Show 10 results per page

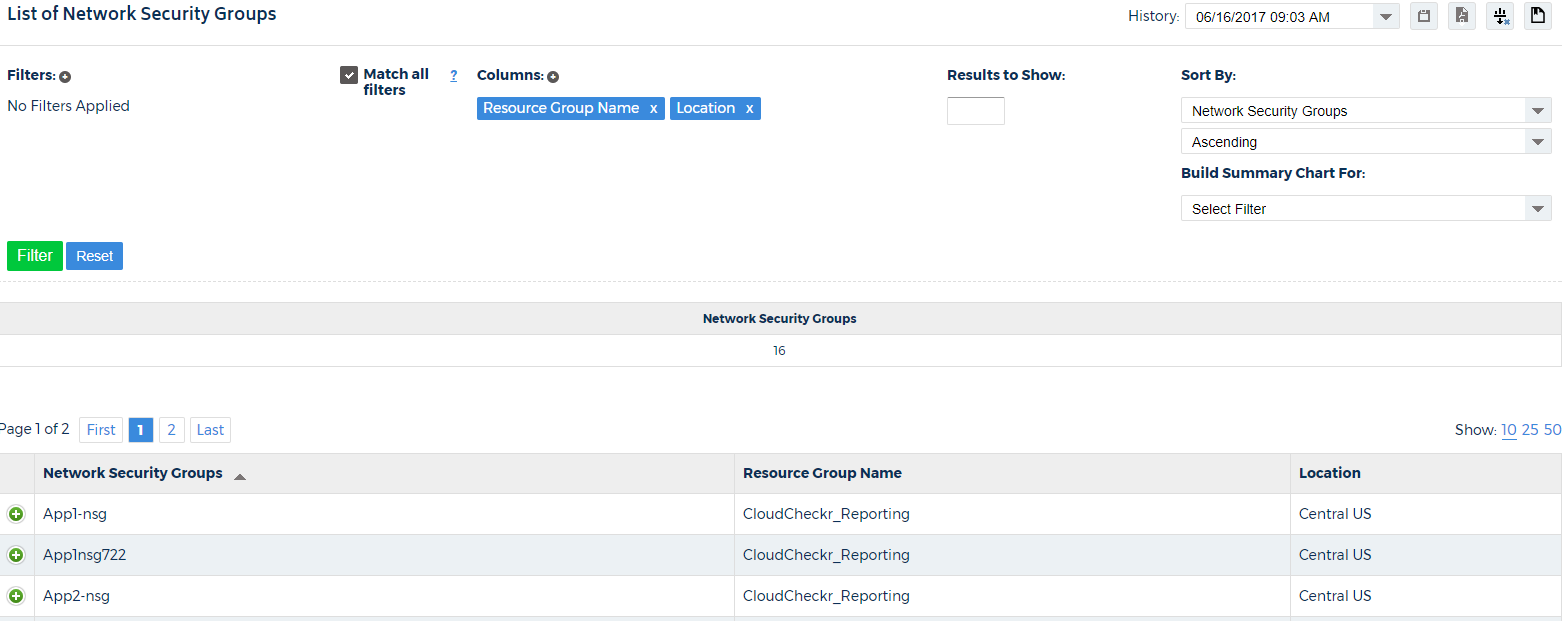click(x=1509, y=430)
